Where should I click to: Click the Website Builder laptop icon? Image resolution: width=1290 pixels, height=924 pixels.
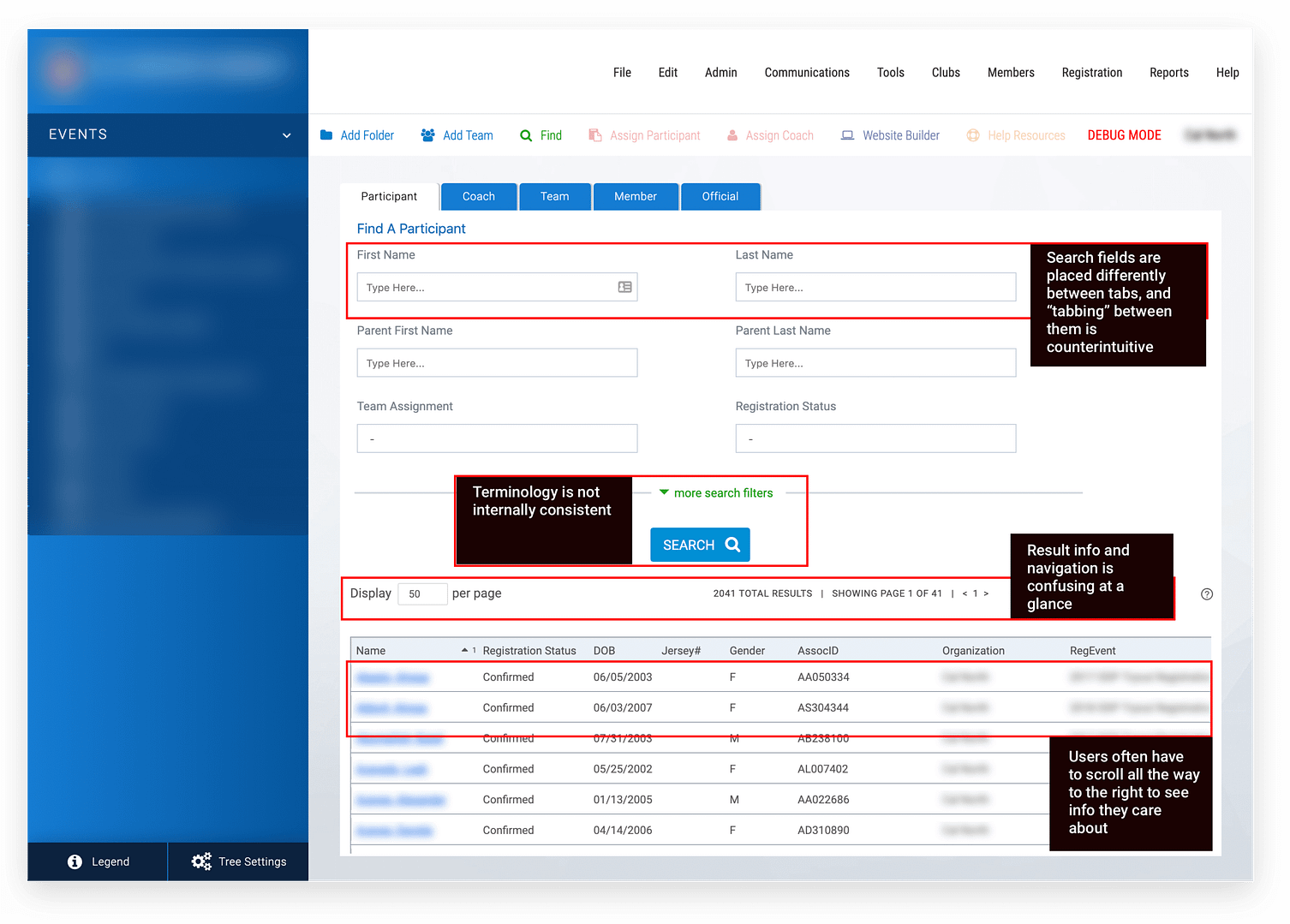click(847, 135)
